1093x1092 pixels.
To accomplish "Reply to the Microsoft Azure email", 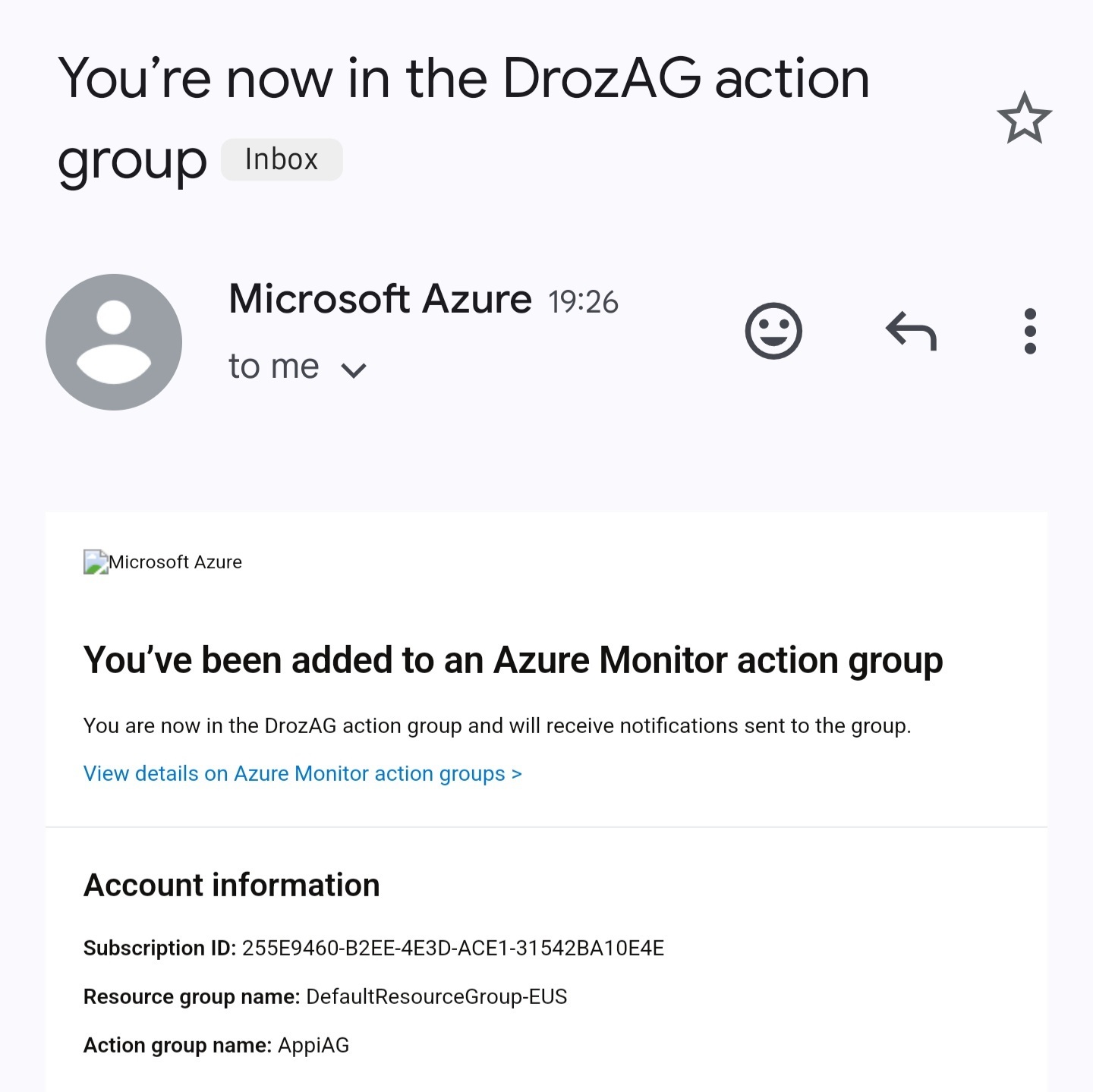I will pyautogui.click(x=911, y=331).
